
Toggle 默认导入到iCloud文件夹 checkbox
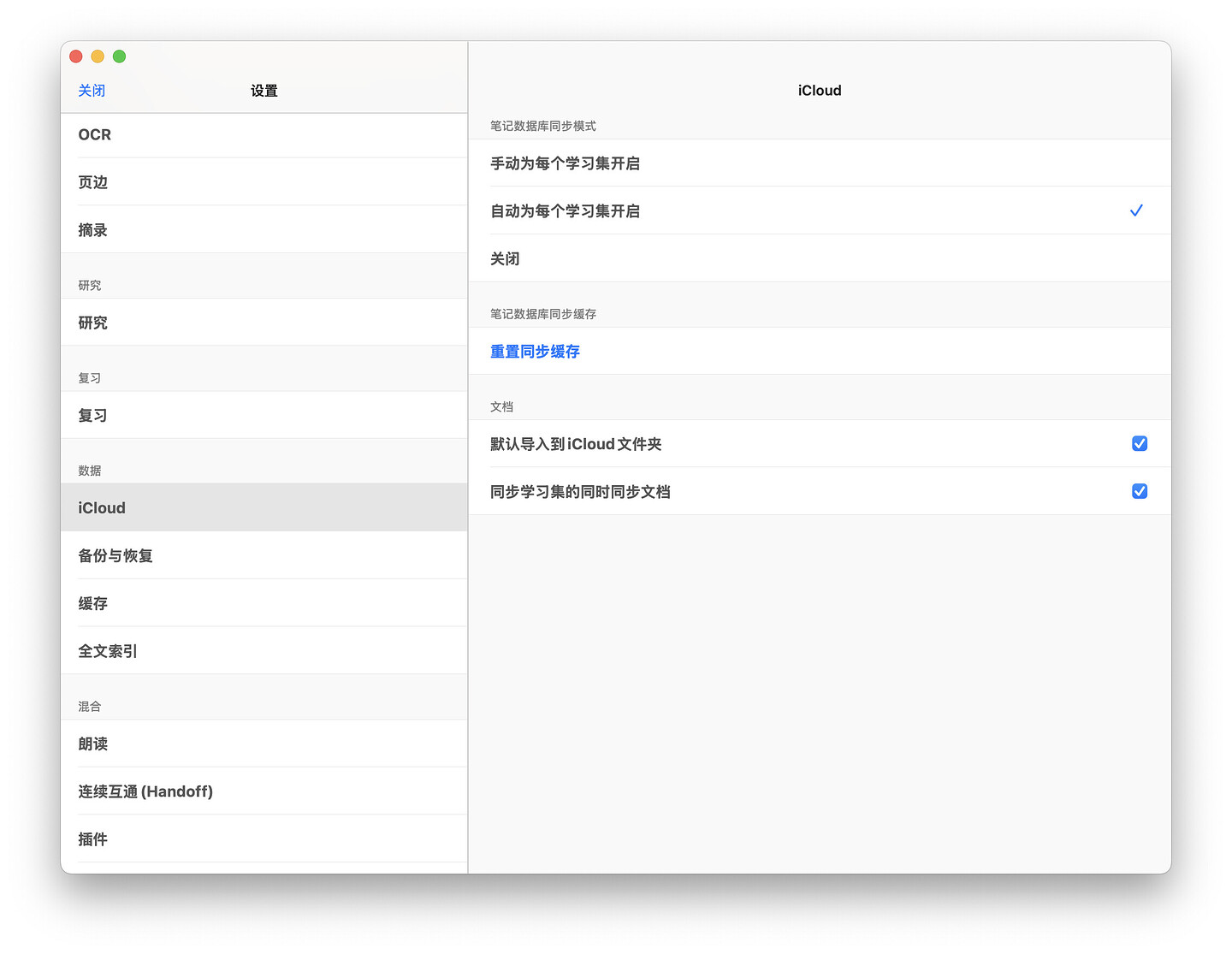pyautogui.click(x=1140, y=443)
